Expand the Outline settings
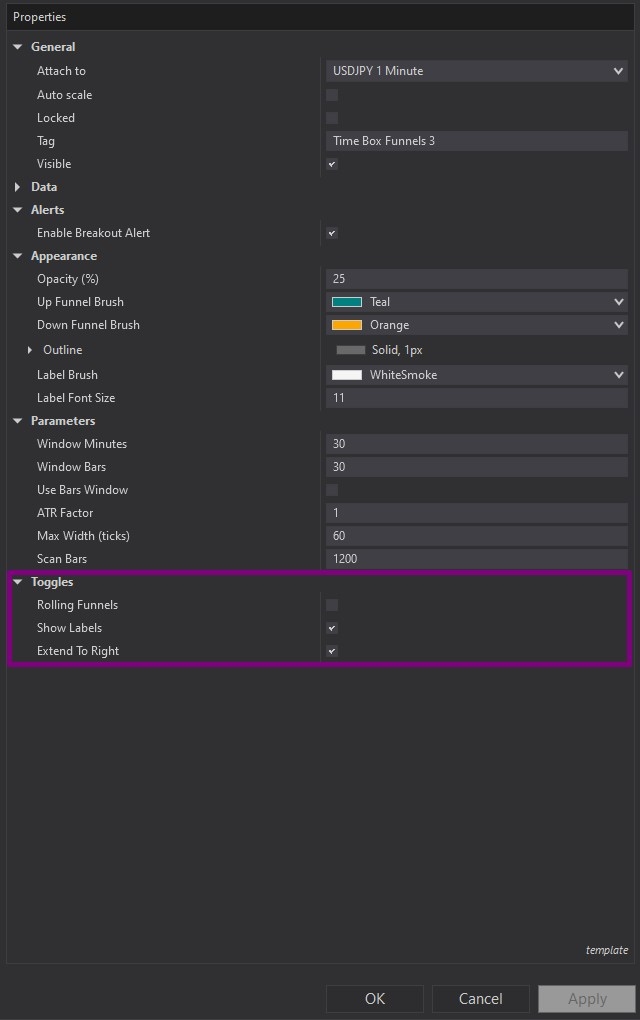This screenshot has height=1020, width=640. point(29,350)
